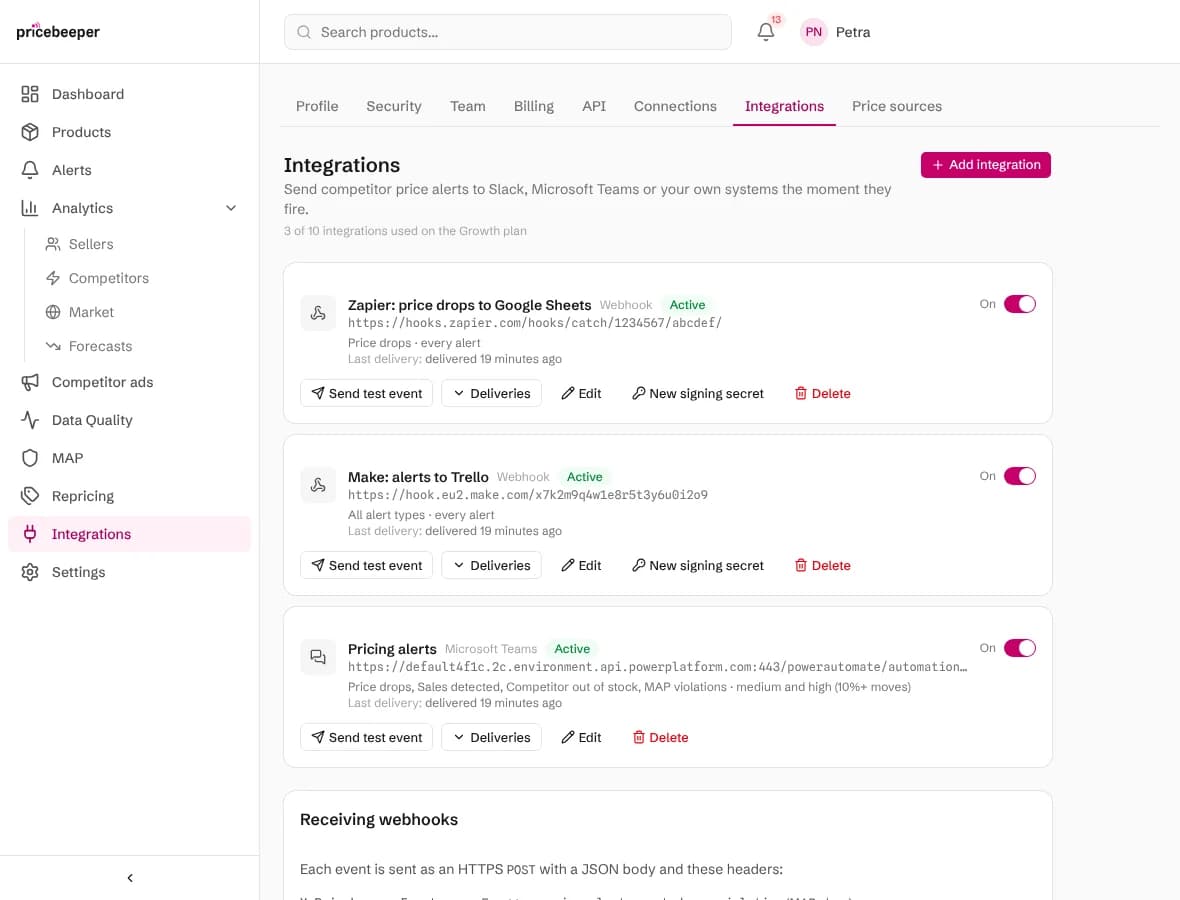This screenshot has height=900, width=1180.
Task: Delete the Zapier integration
Action: [x=823, y=394]
